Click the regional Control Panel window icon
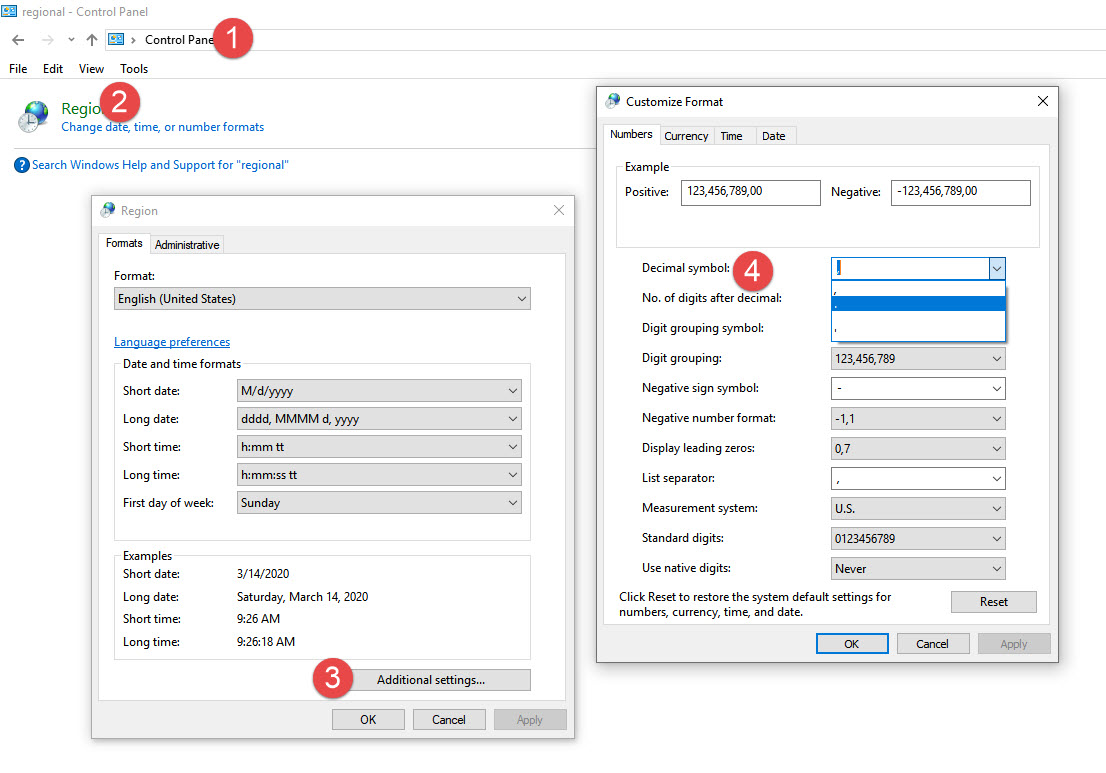The height and width of the screenshot is (773, 1106). click(x=9, y=11)
